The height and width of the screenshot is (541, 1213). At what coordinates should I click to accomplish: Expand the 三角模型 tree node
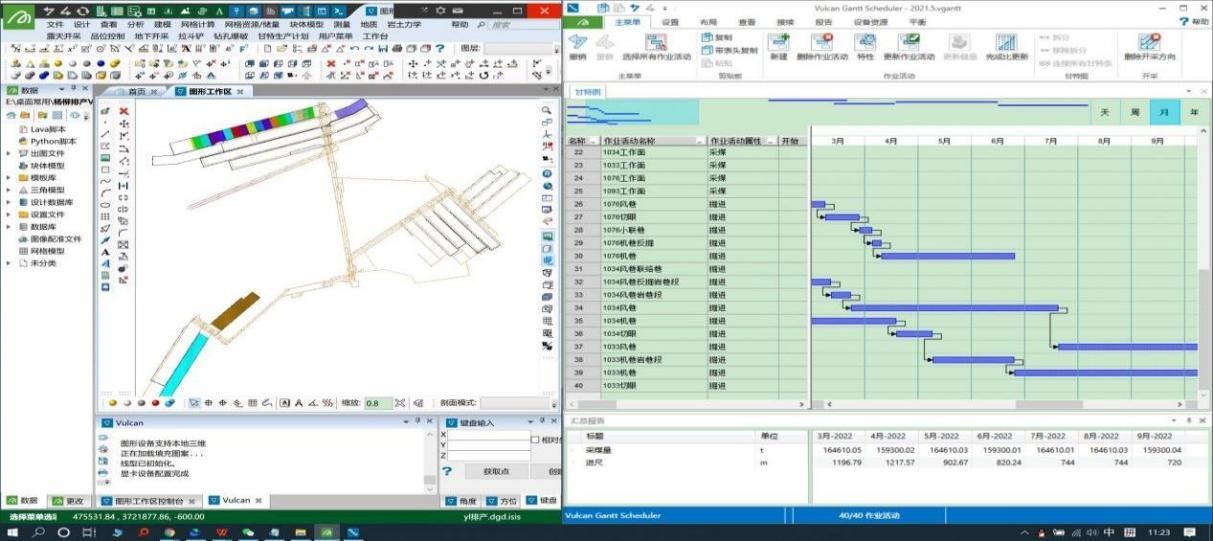[x=9, y=190]
